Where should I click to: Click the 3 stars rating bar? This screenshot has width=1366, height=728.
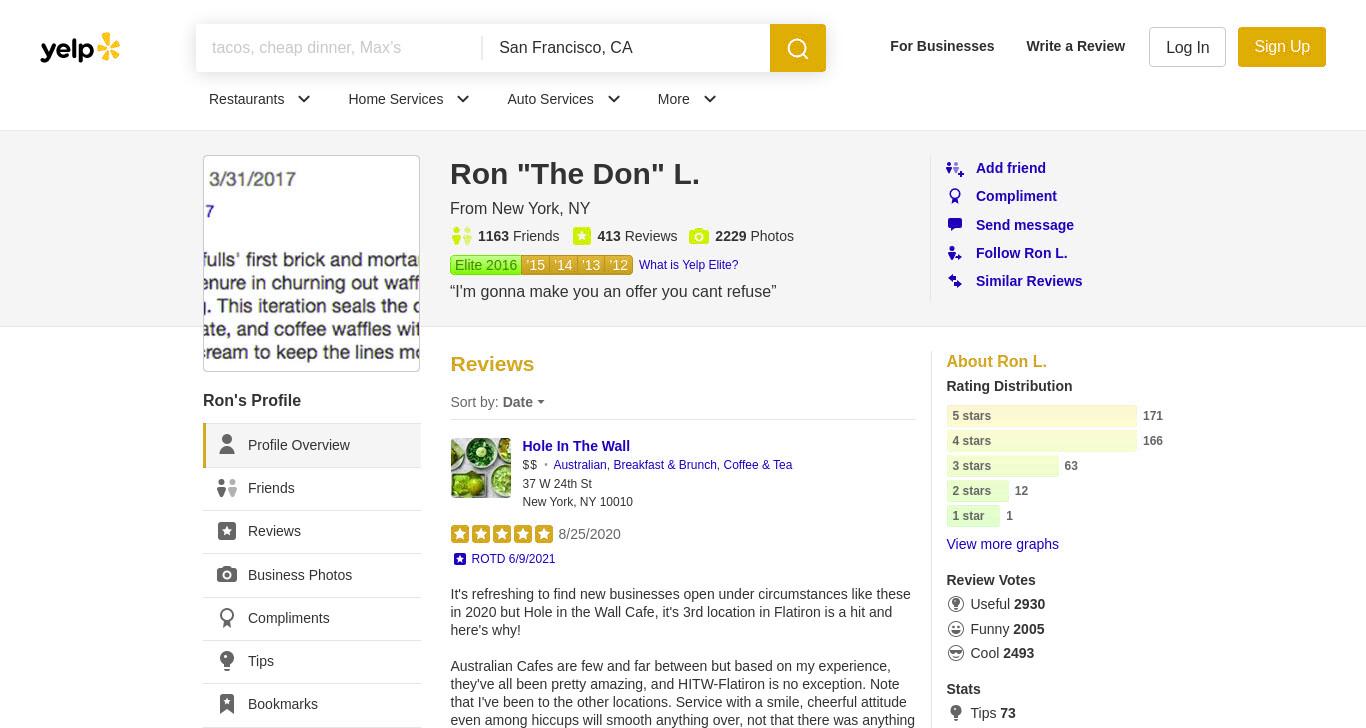click(1002, 466)
